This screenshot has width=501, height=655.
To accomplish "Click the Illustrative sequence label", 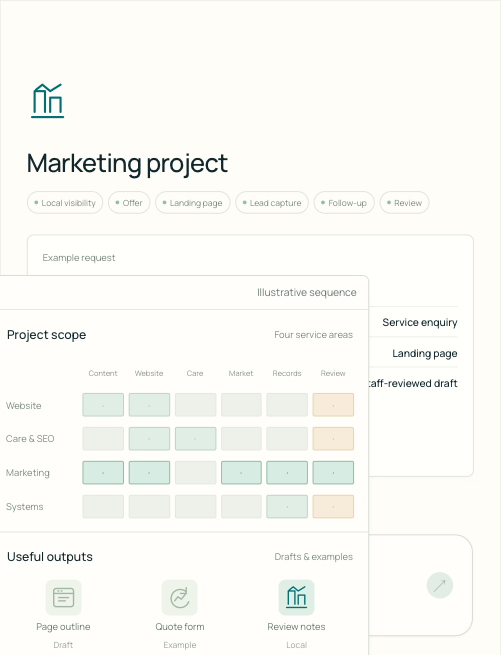I will click(x=307, y=292).
